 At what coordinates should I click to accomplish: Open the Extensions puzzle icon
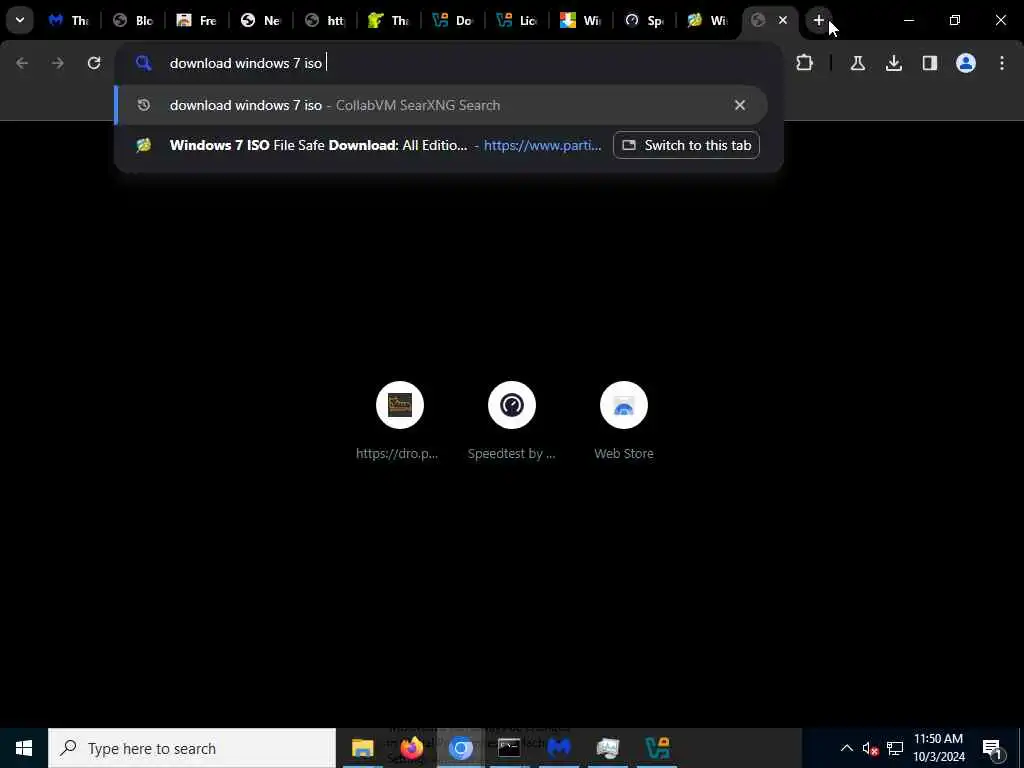805,63
